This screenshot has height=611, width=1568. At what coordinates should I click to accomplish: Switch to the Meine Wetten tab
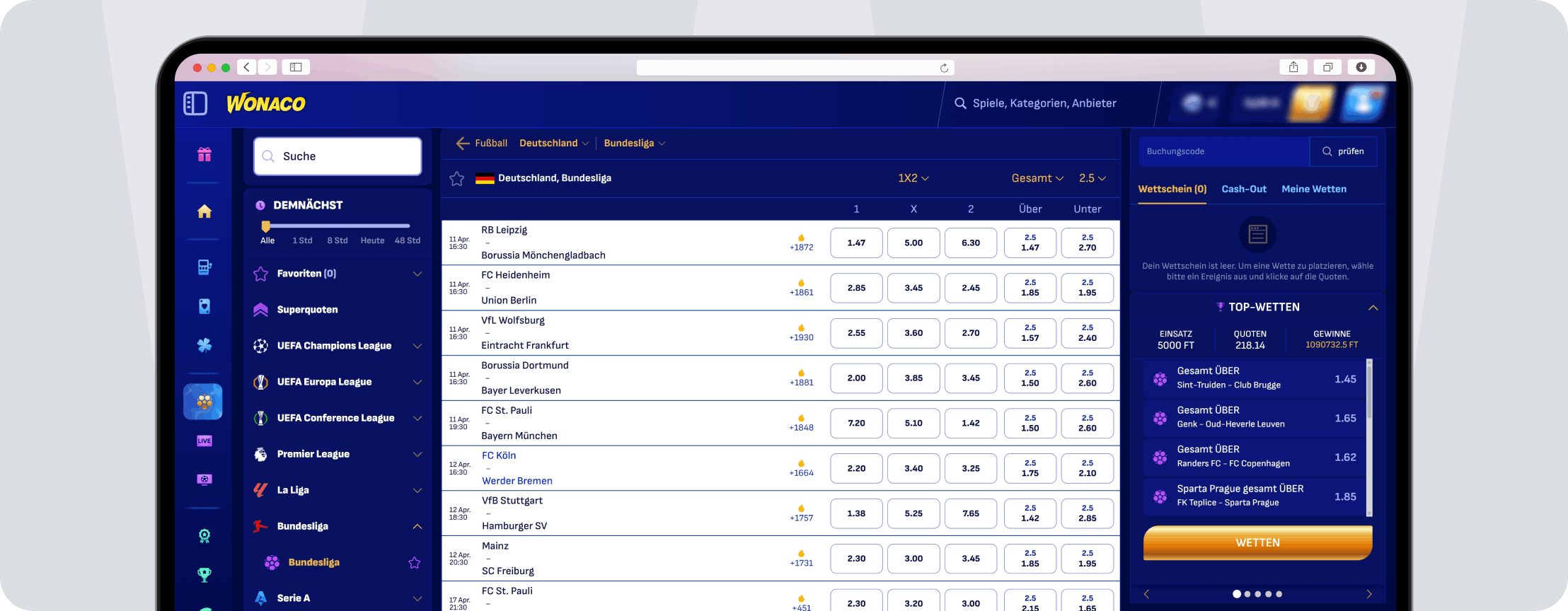click(x=1314, y=189)
